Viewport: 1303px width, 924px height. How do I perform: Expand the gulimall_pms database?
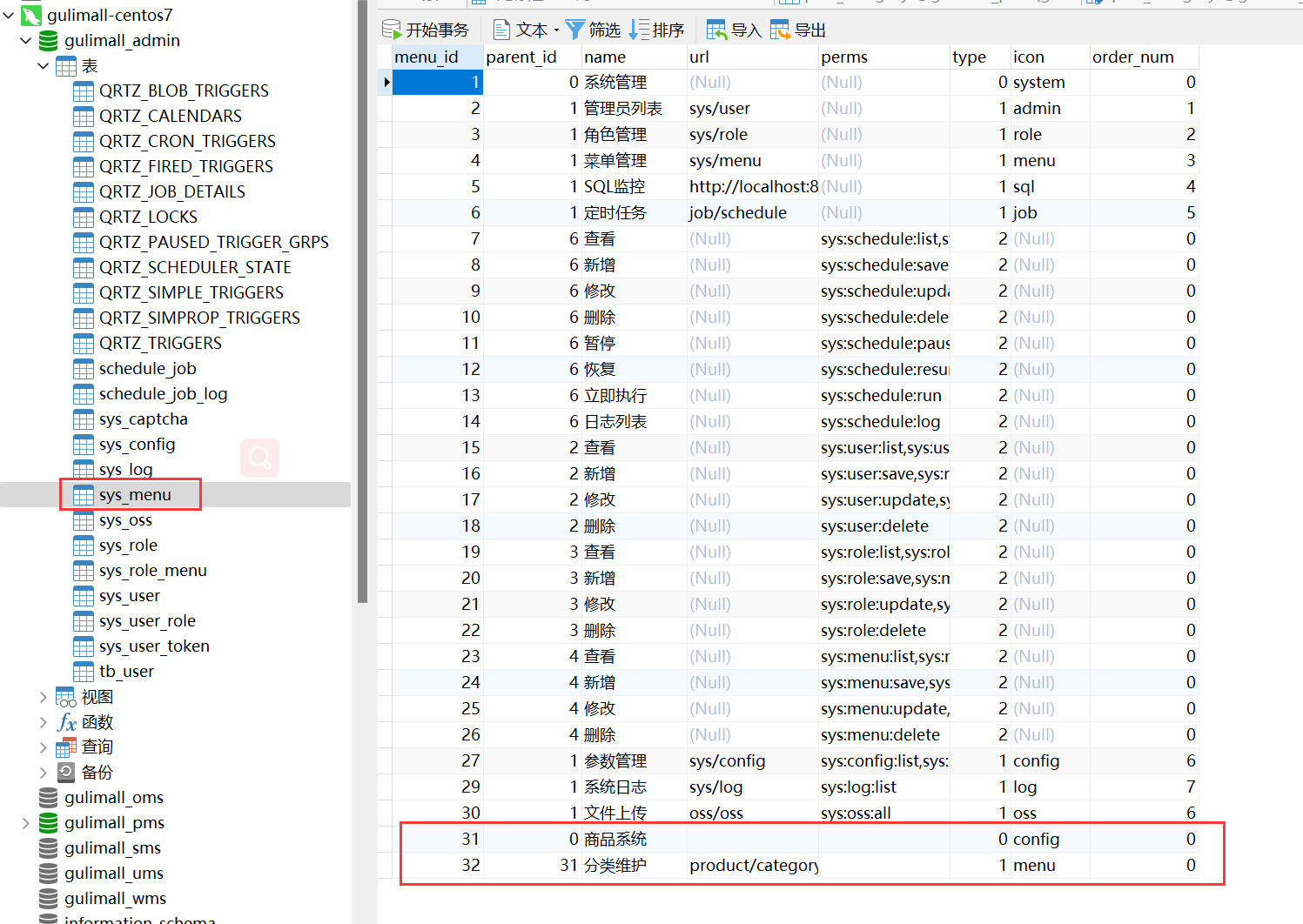coord(25,822)
